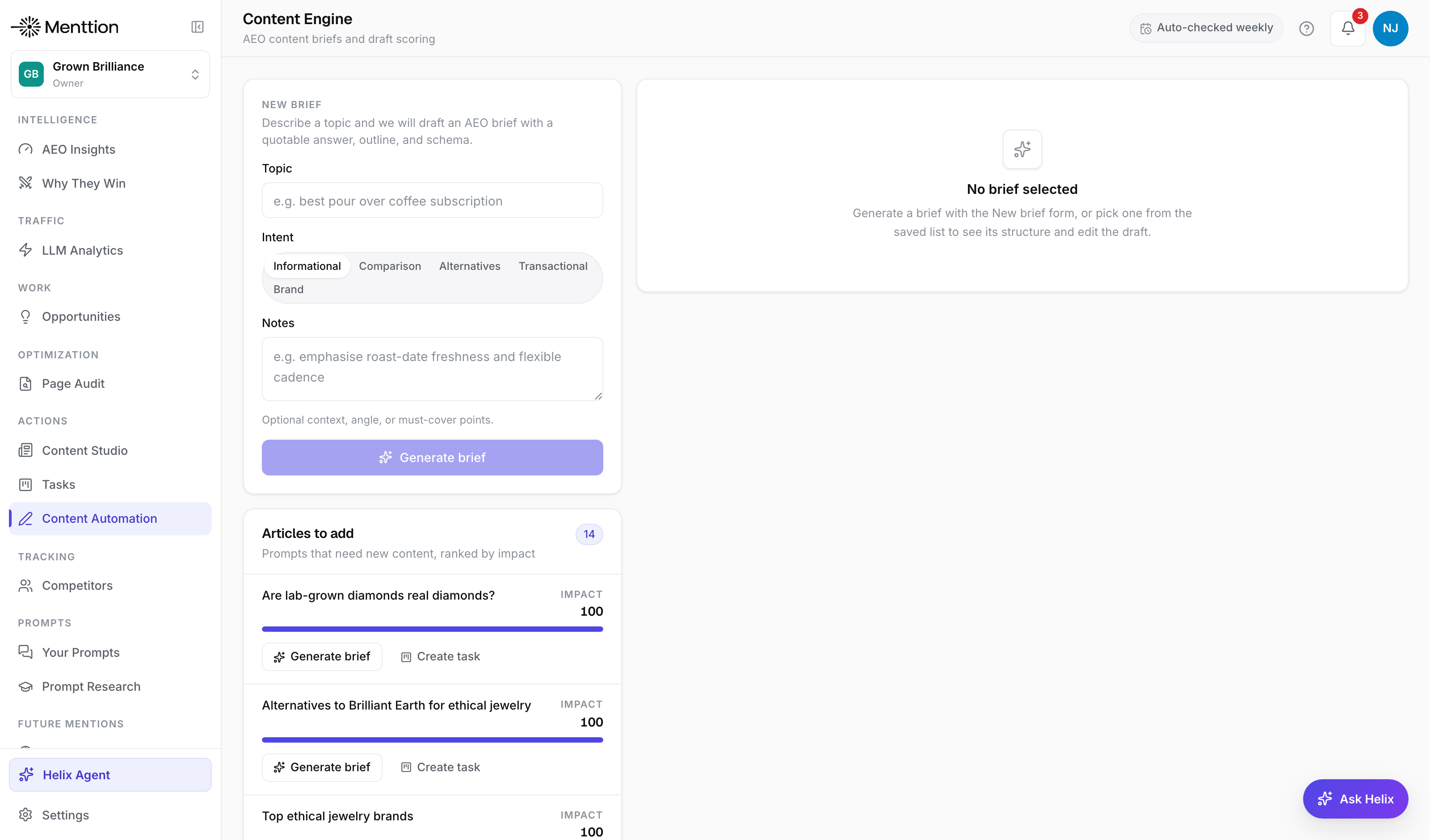
Task: Open Tasks board icon
Action: click(x=25, y=484)
